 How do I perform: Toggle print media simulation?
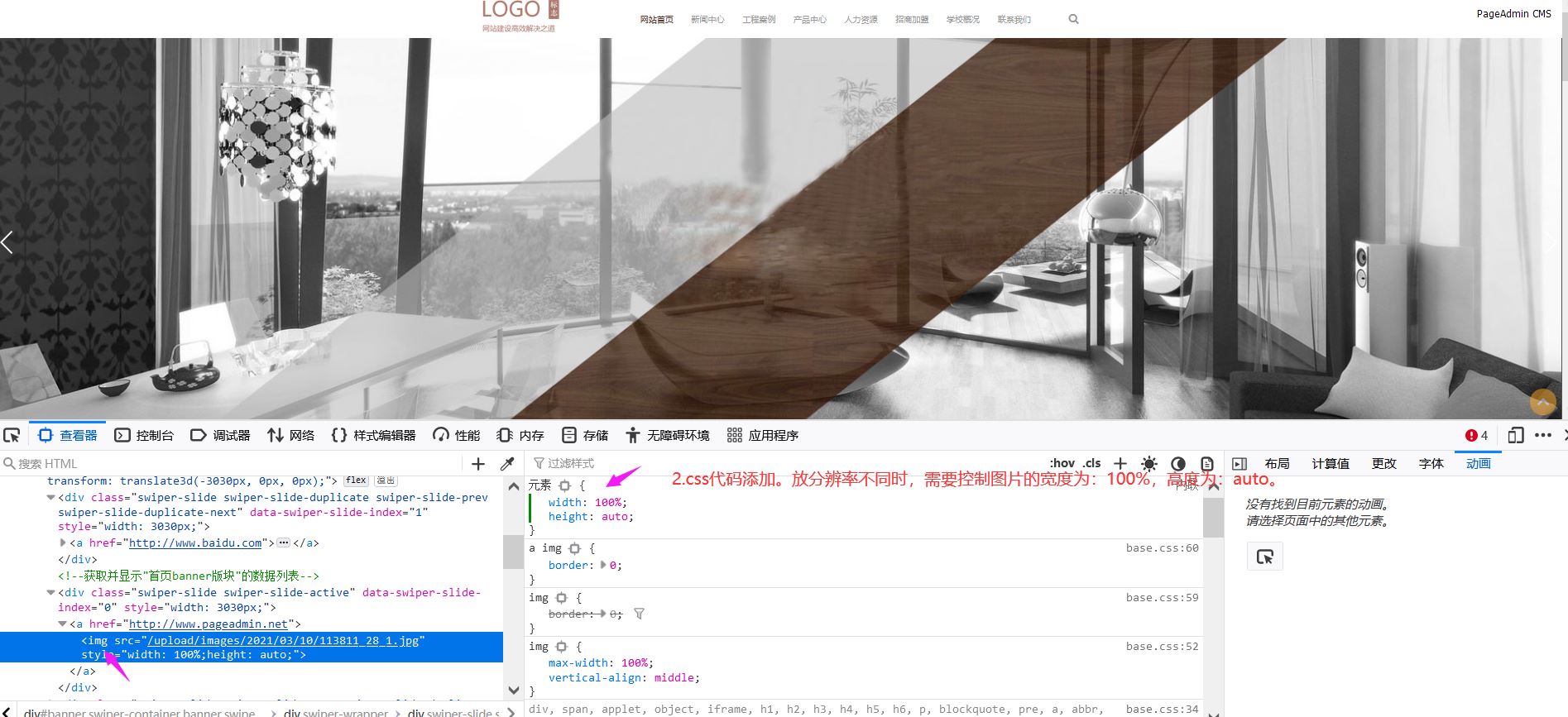tap(1207, 464)
